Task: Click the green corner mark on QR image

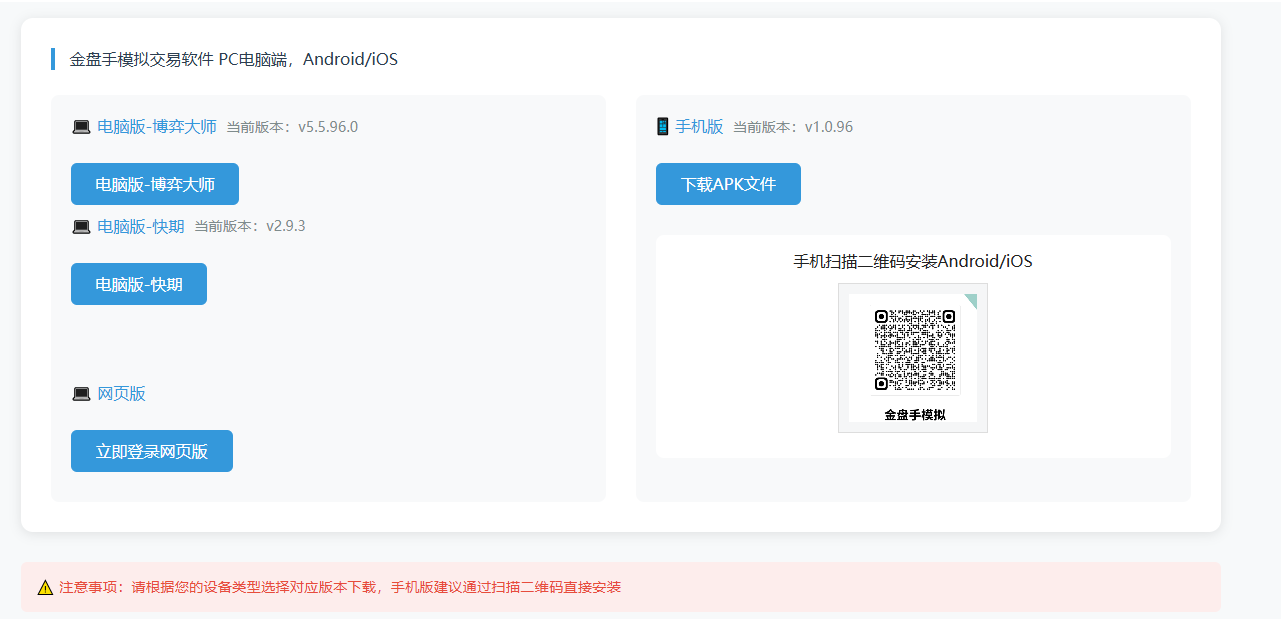Action: click(x=970, y=301)
